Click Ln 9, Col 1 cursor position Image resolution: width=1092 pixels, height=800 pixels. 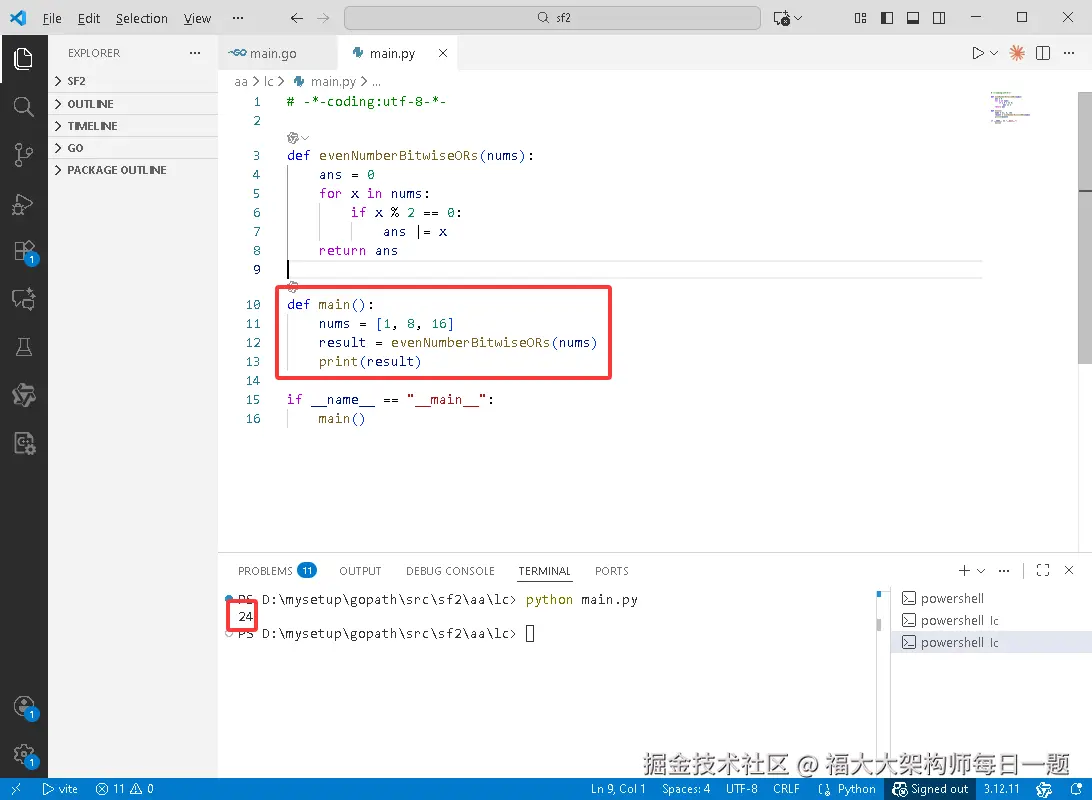pos(618,789)
